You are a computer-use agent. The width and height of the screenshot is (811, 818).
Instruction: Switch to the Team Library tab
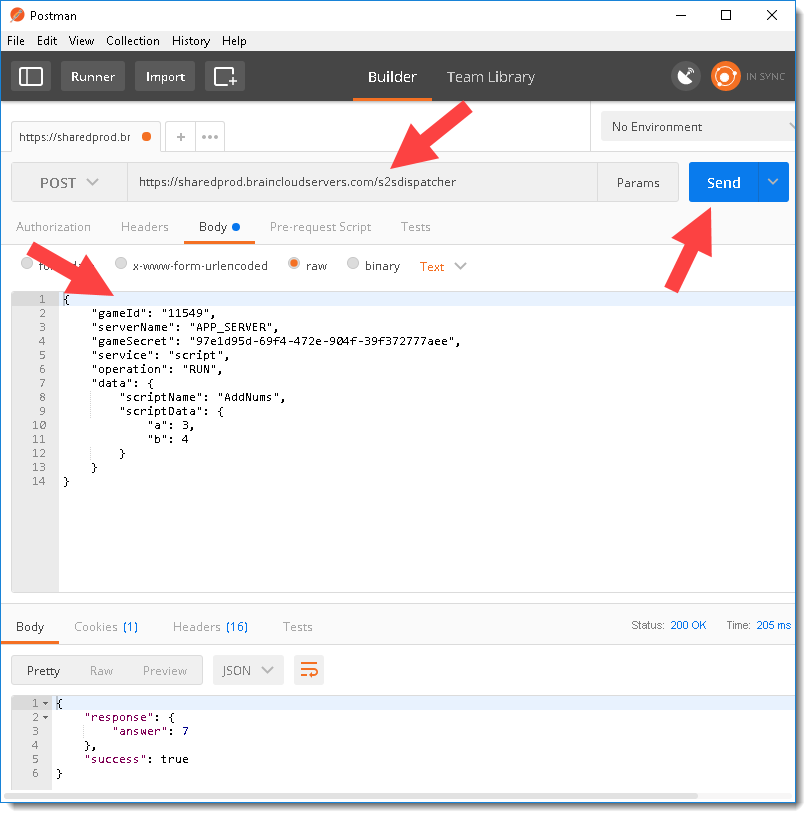490,76
